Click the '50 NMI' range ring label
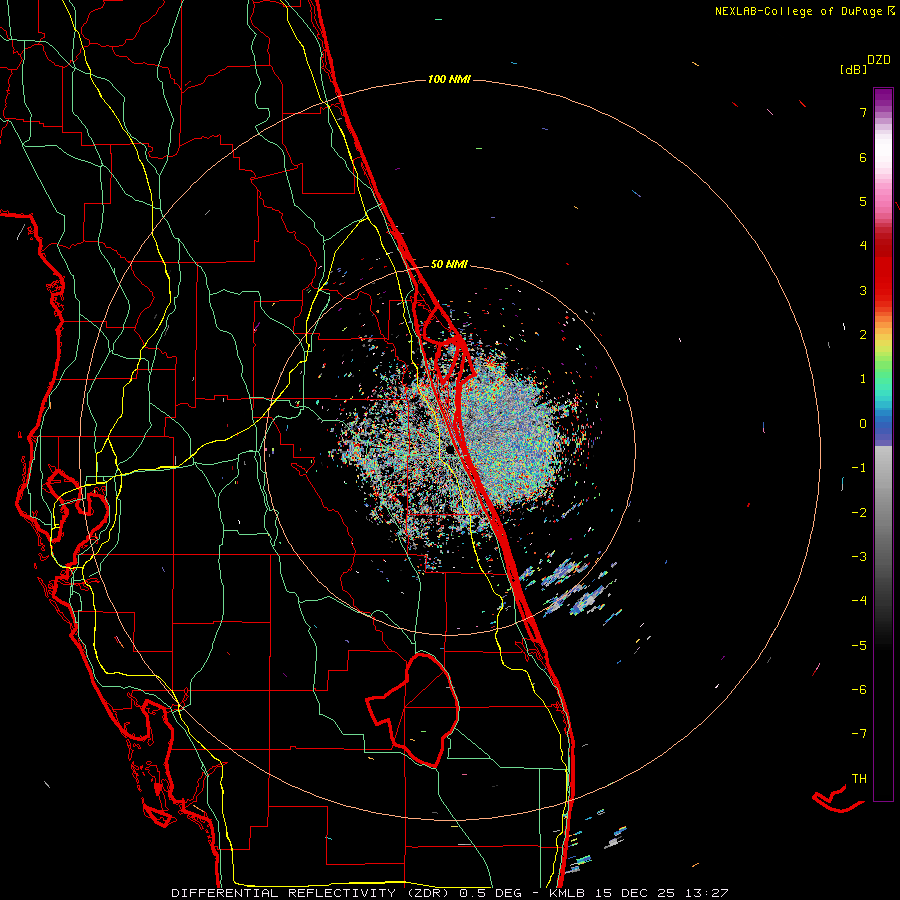 click(449, 265)
